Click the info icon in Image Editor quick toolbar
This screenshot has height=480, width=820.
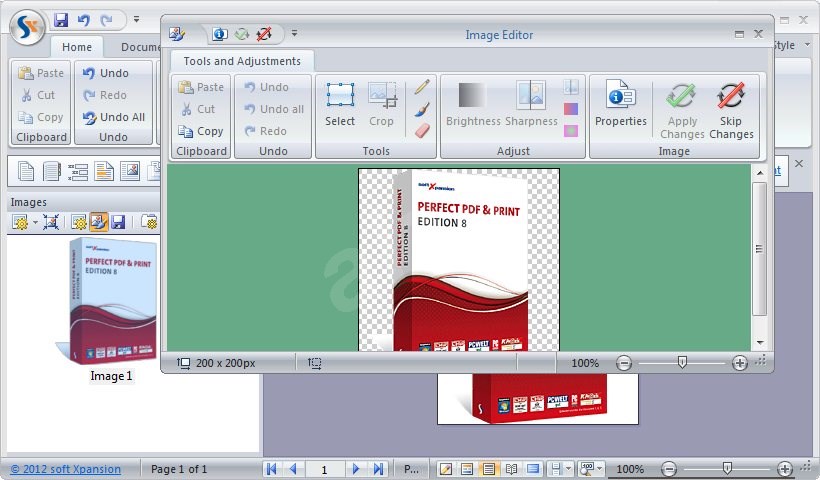pos(220,35)
